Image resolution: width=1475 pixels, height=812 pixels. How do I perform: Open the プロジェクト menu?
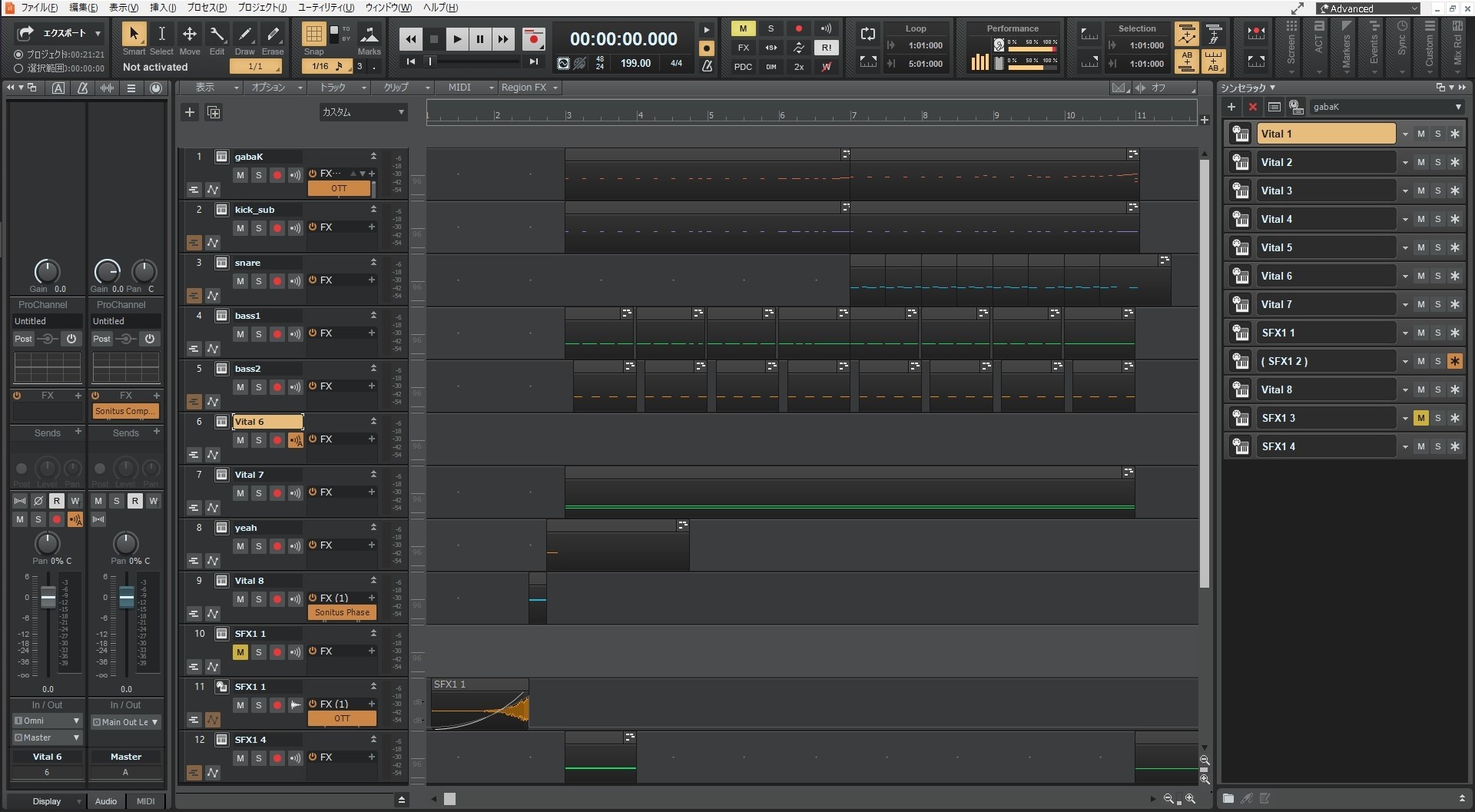(x=261, y=8)
